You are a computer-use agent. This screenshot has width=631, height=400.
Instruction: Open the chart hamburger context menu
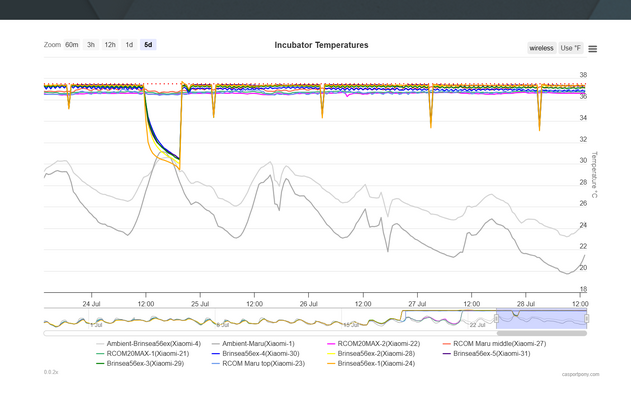(x=593, y=48)
